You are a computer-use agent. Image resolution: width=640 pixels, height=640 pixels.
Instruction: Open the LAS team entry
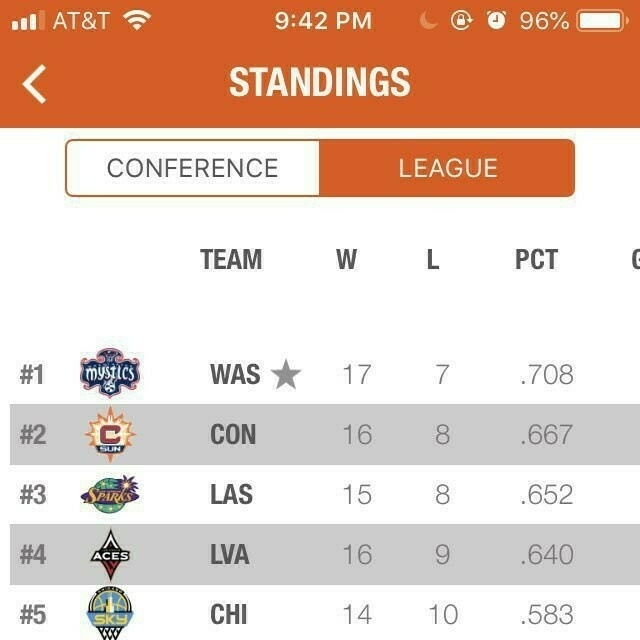pyautogui.click(x=232, y=494)
